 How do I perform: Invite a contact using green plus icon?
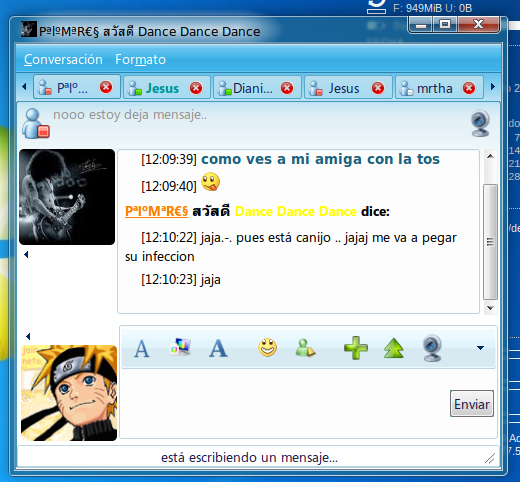pos(356,348)
